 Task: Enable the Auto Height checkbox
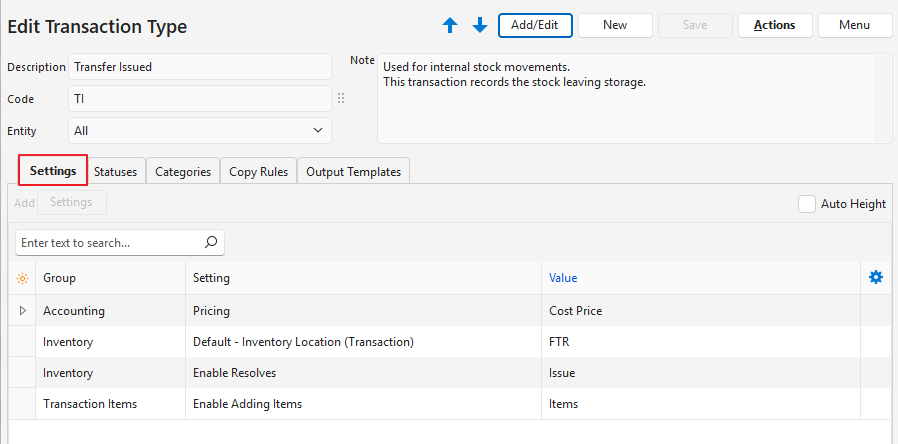pos(807,204)
